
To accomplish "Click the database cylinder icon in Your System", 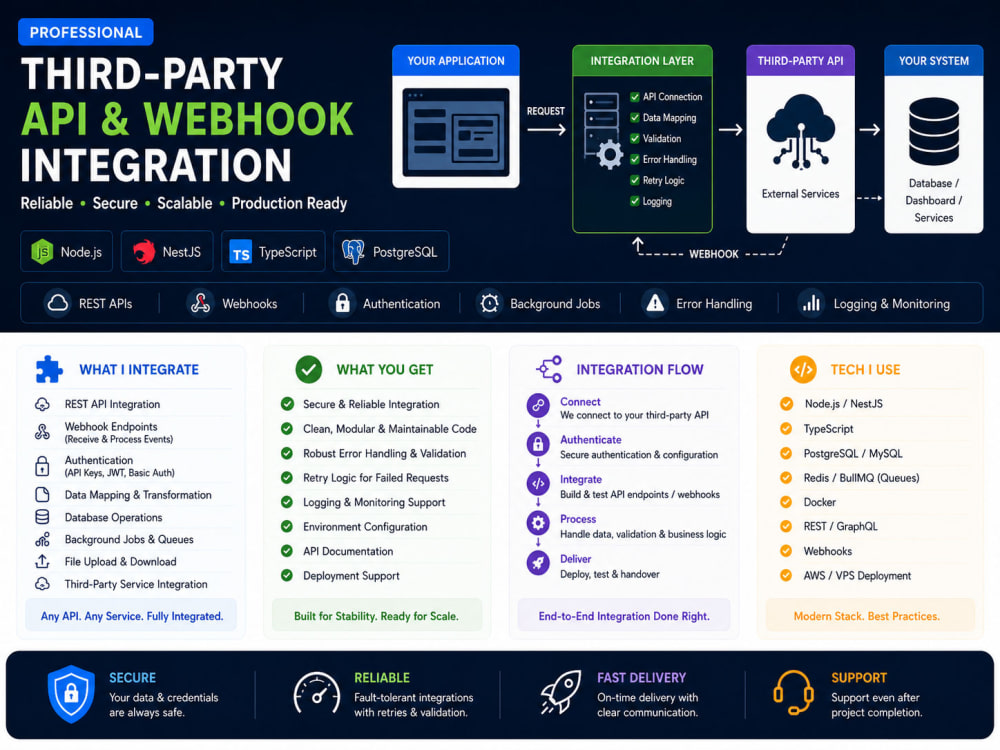I will coord(934,131).
